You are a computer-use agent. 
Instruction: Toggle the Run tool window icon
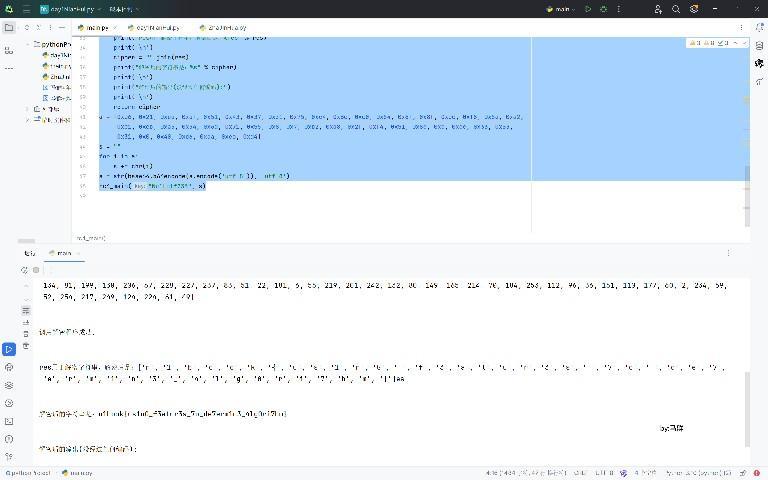click(9, 349)
